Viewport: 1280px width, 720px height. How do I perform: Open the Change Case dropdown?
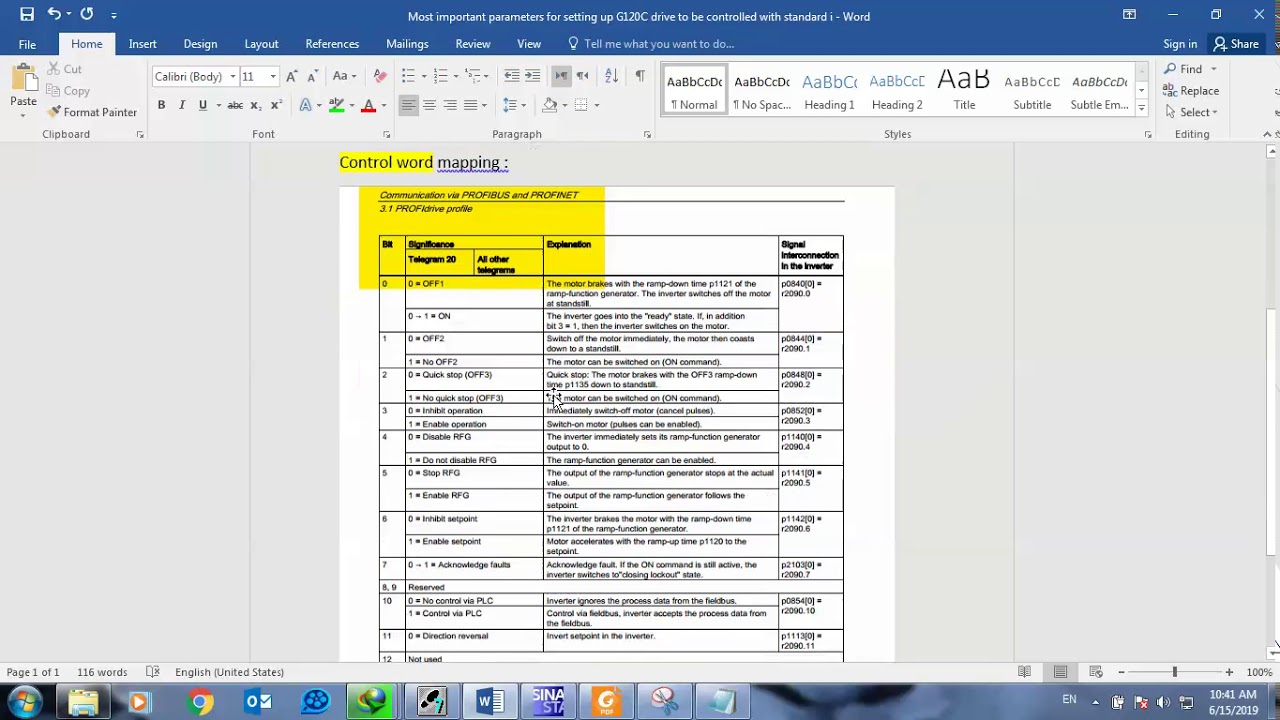coord(344,76)
